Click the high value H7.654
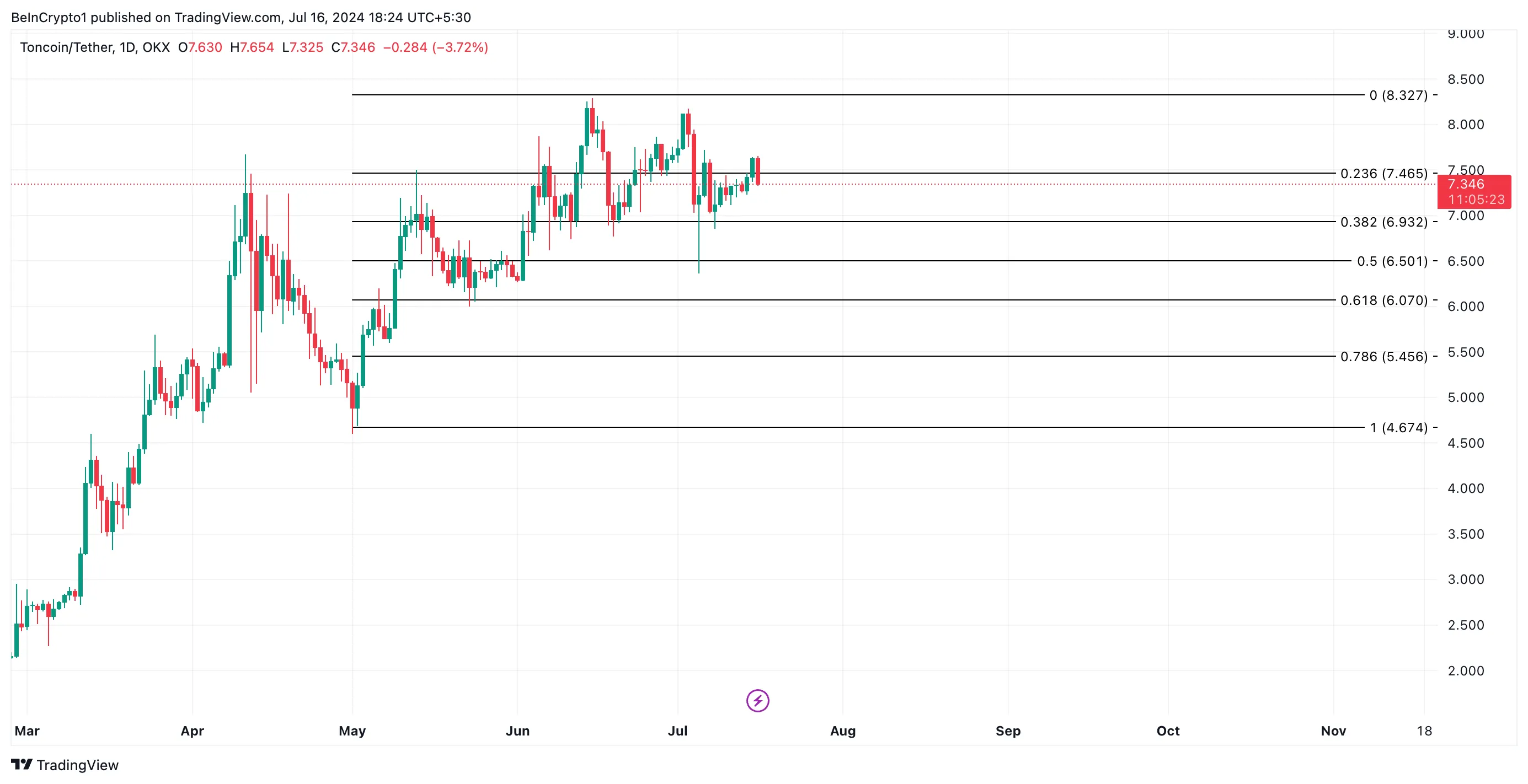The width and height of the screenshot is (1528, 784). point(252,47)
